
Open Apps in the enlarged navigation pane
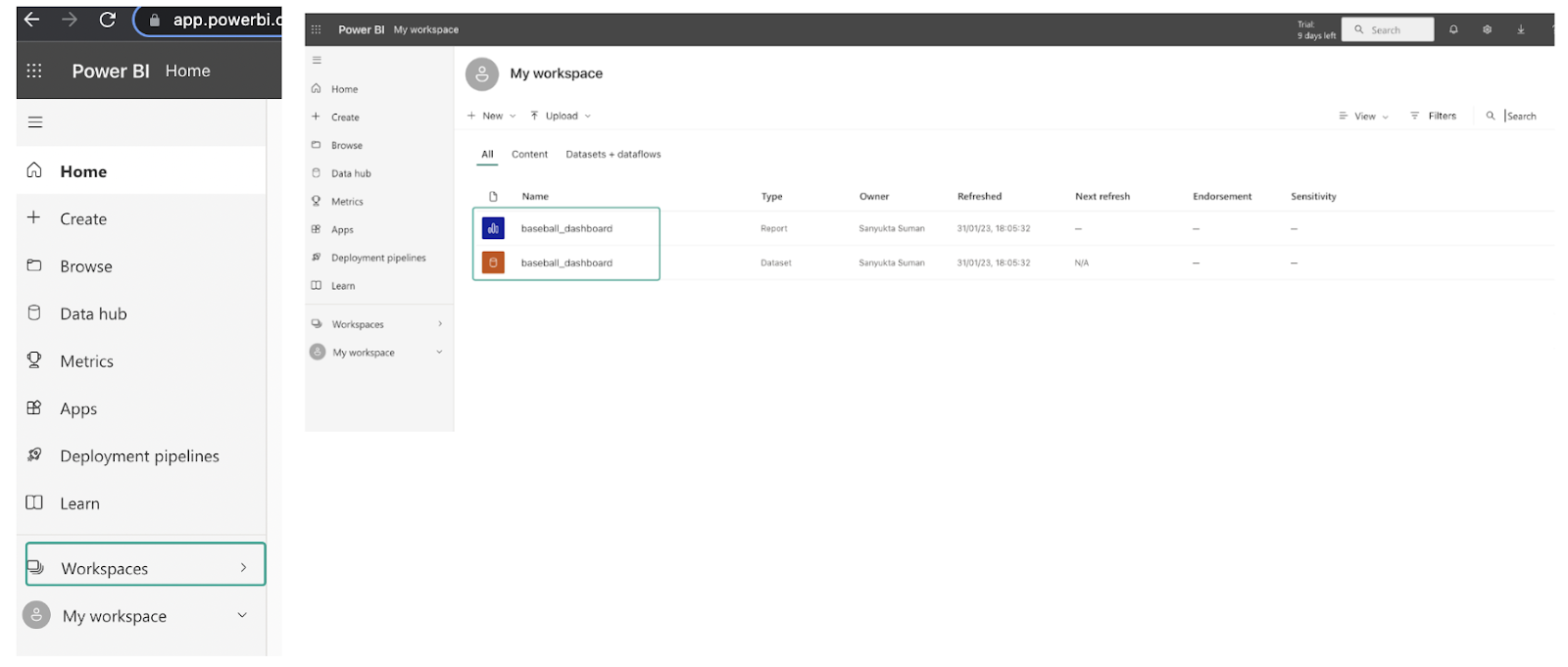tap(141, 408)
